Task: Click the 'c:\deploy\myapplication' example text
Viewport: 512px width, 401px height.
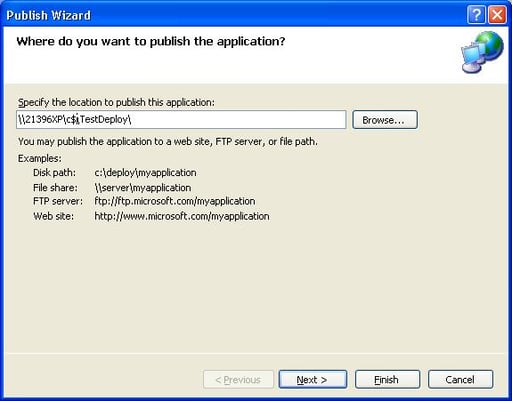Action: coord(145,173)
